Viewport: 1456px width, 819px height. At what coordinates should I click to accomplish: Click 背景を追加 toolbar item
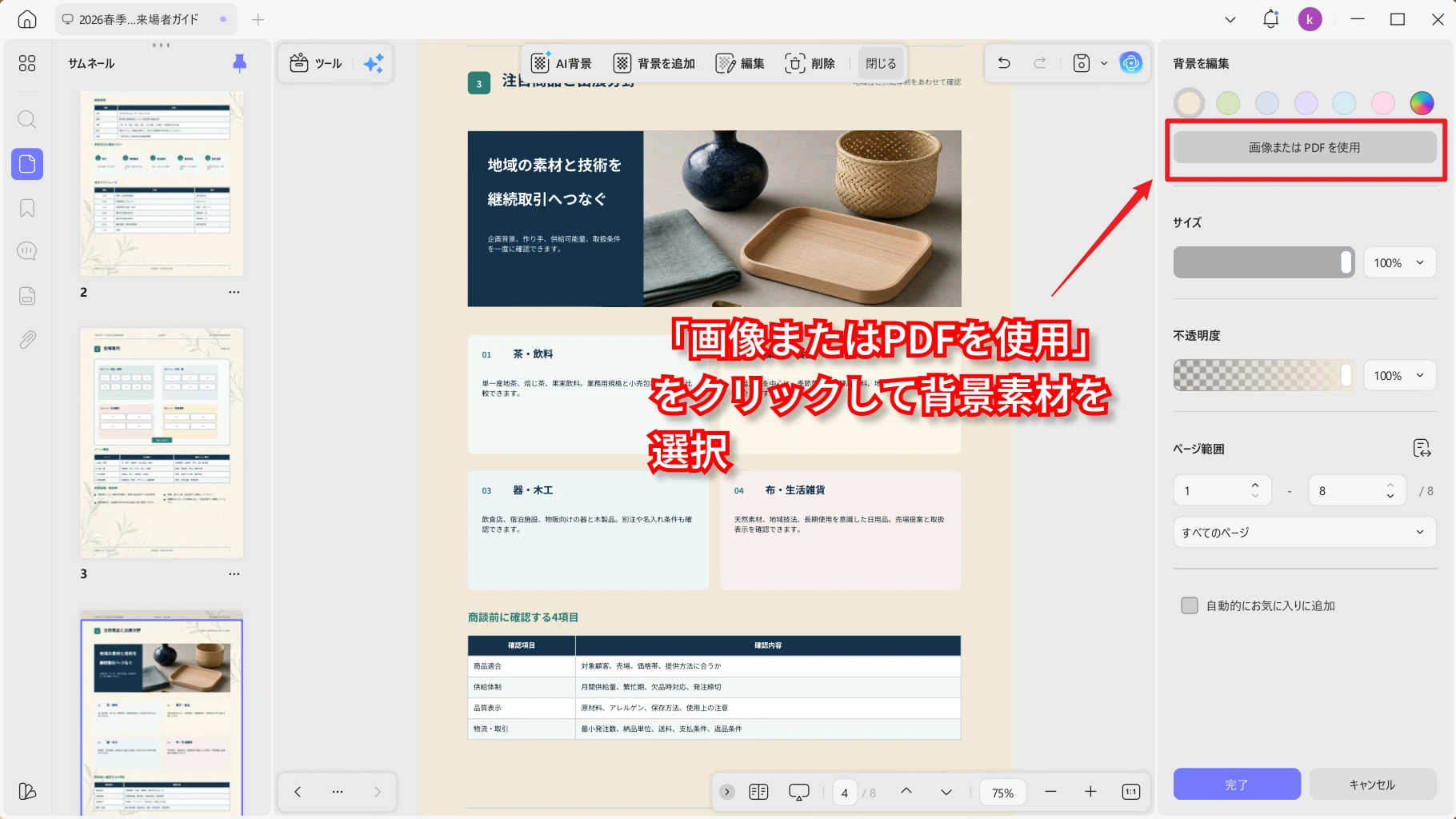coord(654,63)
